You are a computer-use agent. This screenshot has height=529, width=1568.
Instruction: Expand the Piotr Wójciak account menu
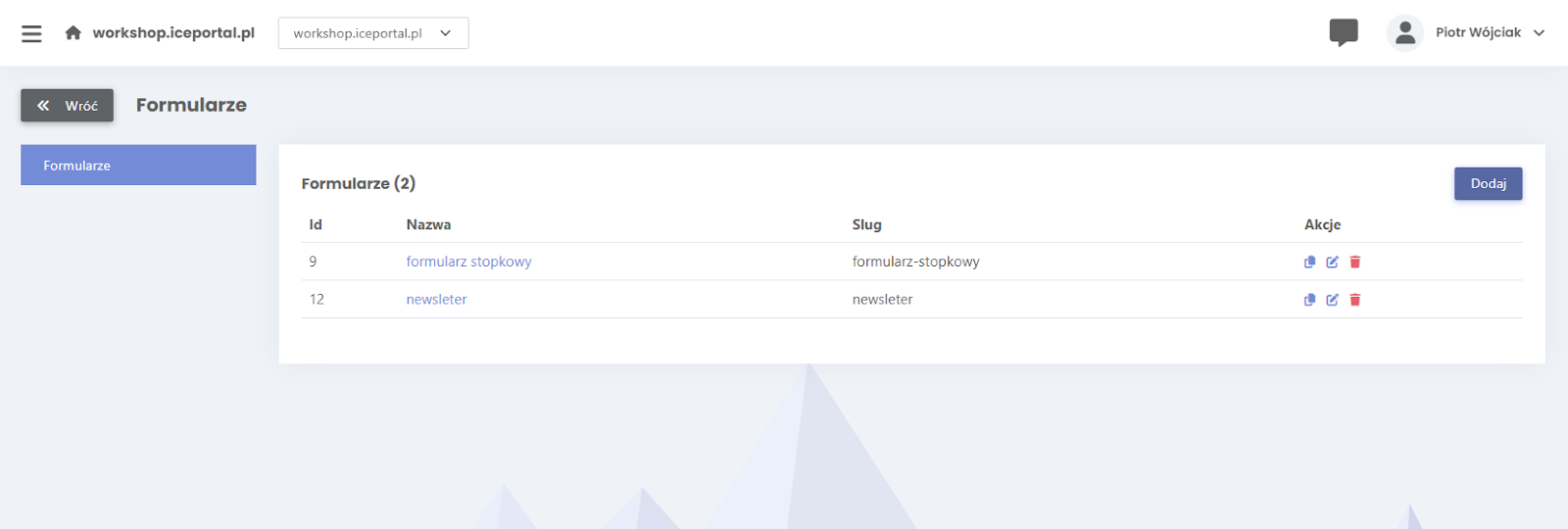click(1490, 33)
